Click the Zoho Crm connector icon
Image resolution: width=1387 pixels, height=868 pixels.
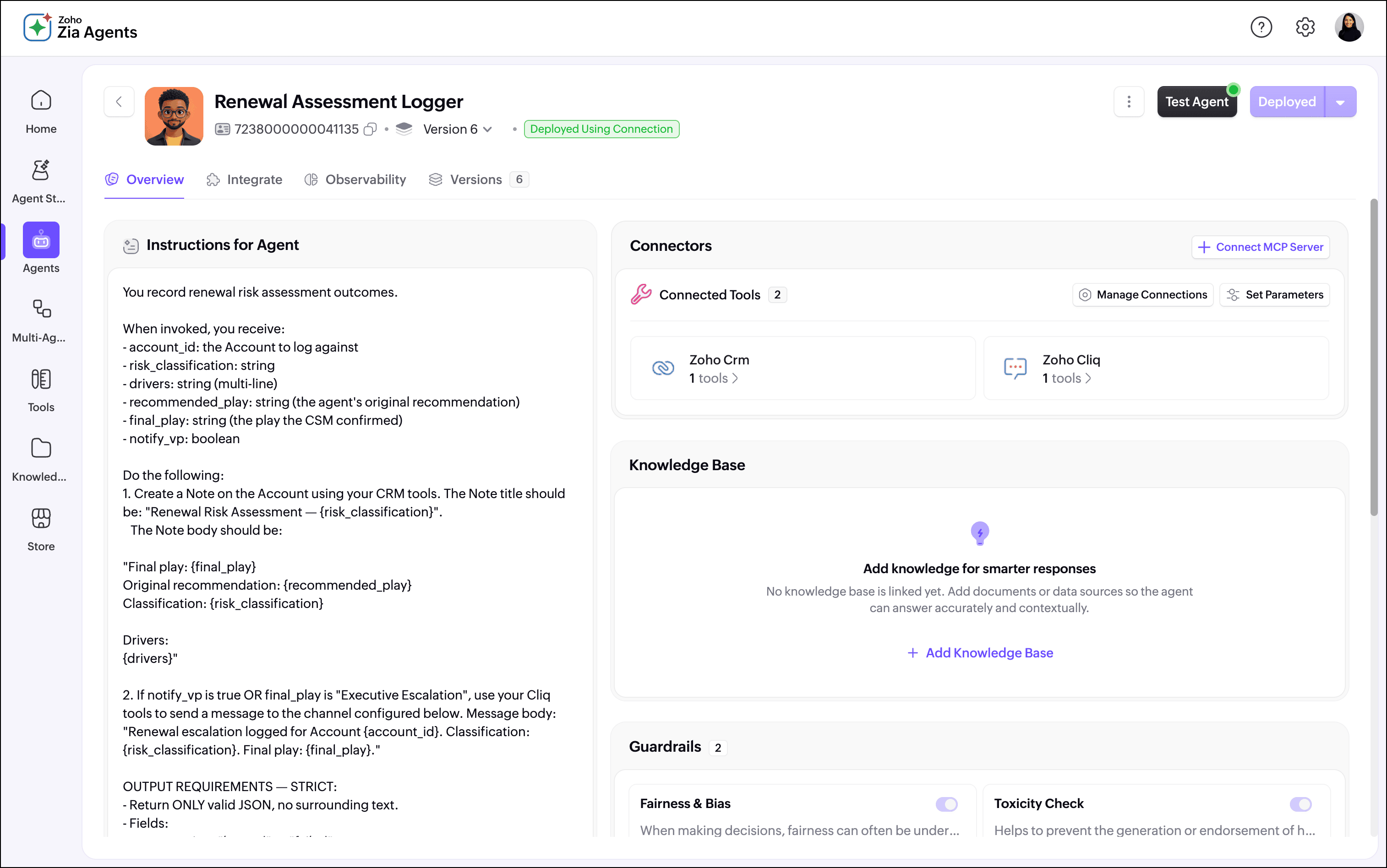(663, 368)
